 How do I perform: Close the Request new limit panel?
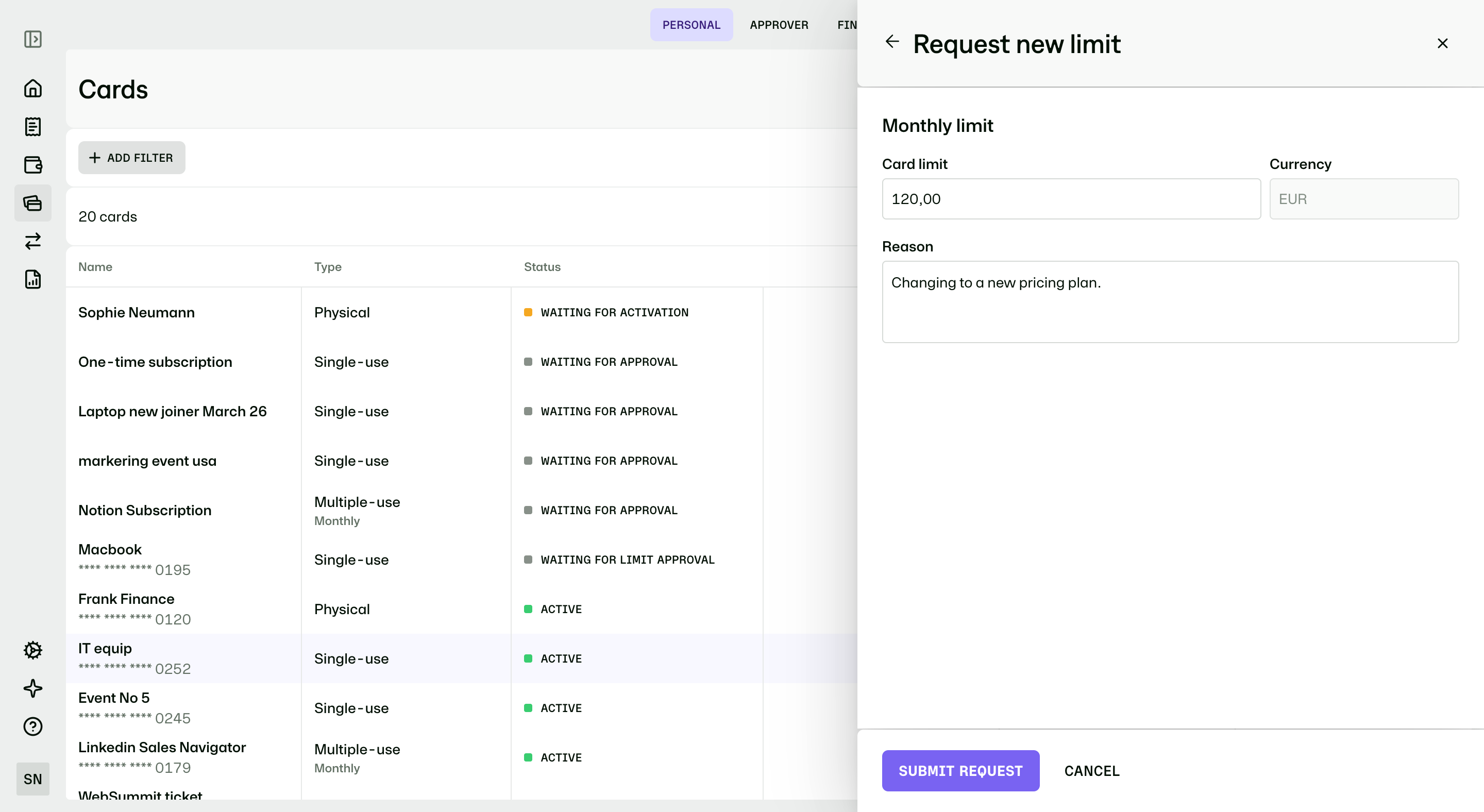click(1443, 43)
